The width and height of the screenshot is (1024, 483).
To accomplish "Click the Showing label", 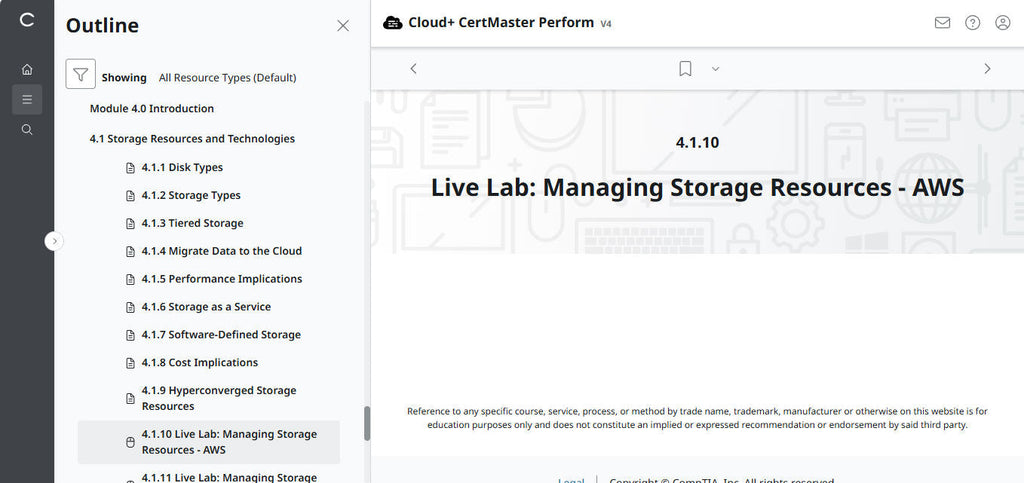I will click(124, 78).
